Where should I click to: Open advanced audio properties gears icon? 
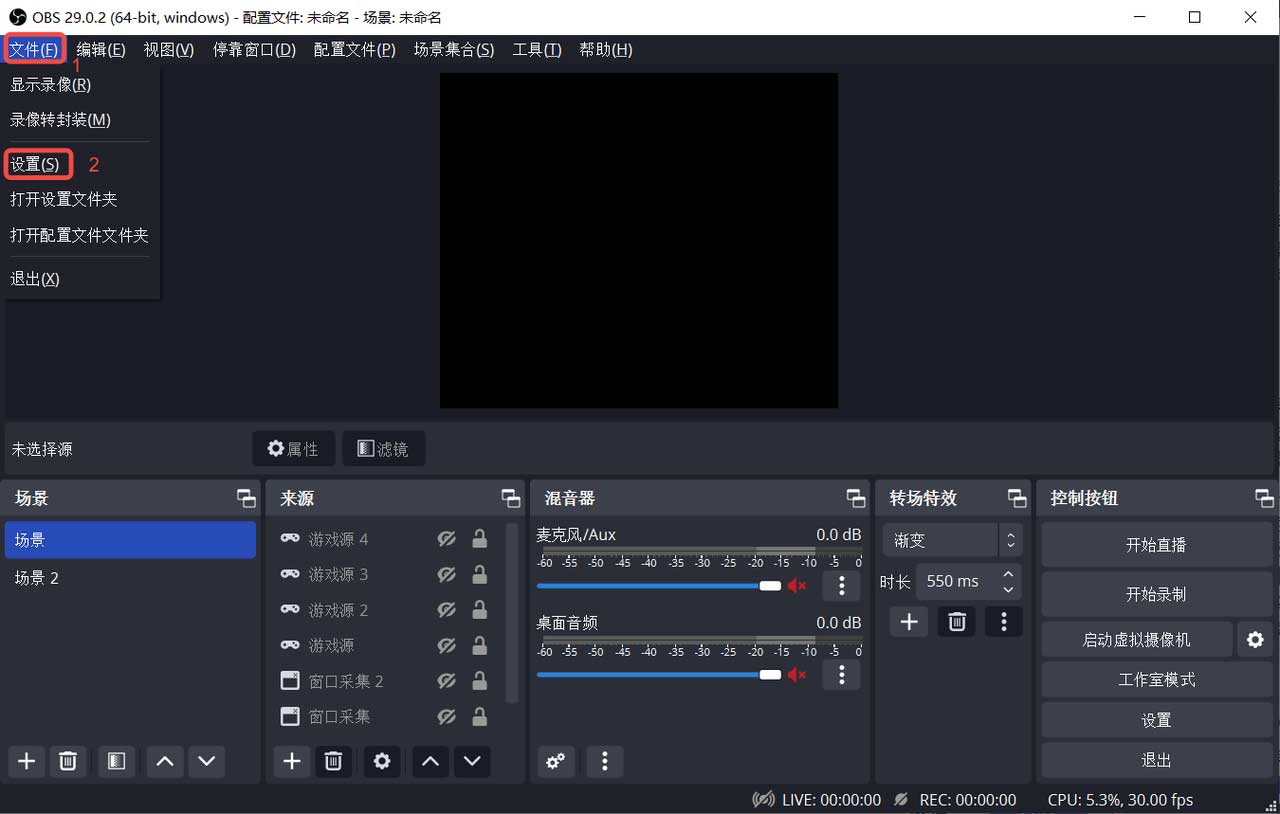555,761
